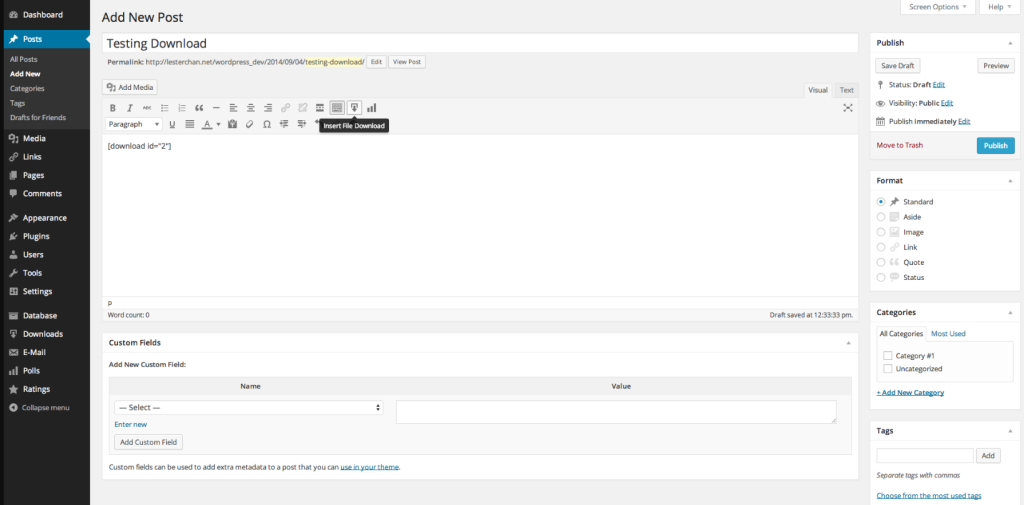The height and width of the screenshot is (505, 1024).
Task: Click the Insert File Download button
Action: tap(355, 108)
